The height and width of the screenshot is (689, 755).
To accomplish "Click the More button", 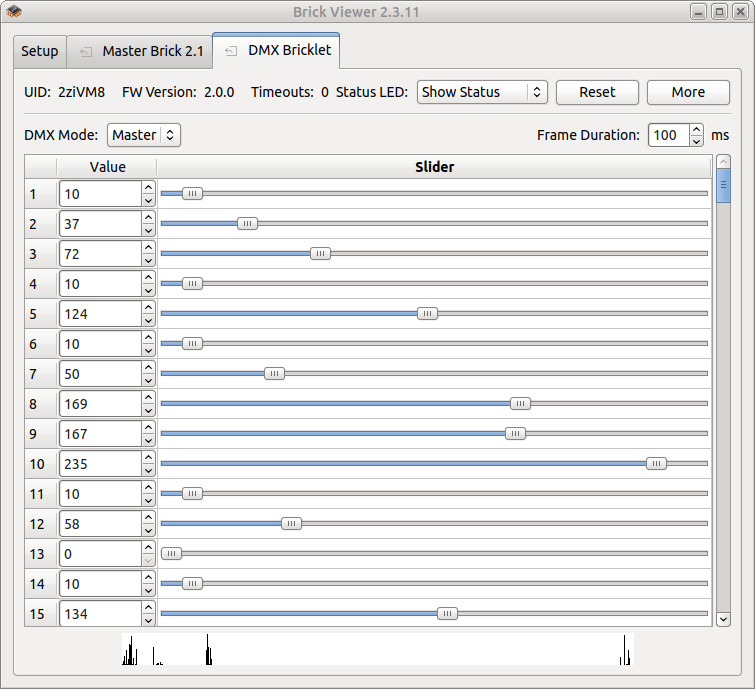I will (688, 92).
